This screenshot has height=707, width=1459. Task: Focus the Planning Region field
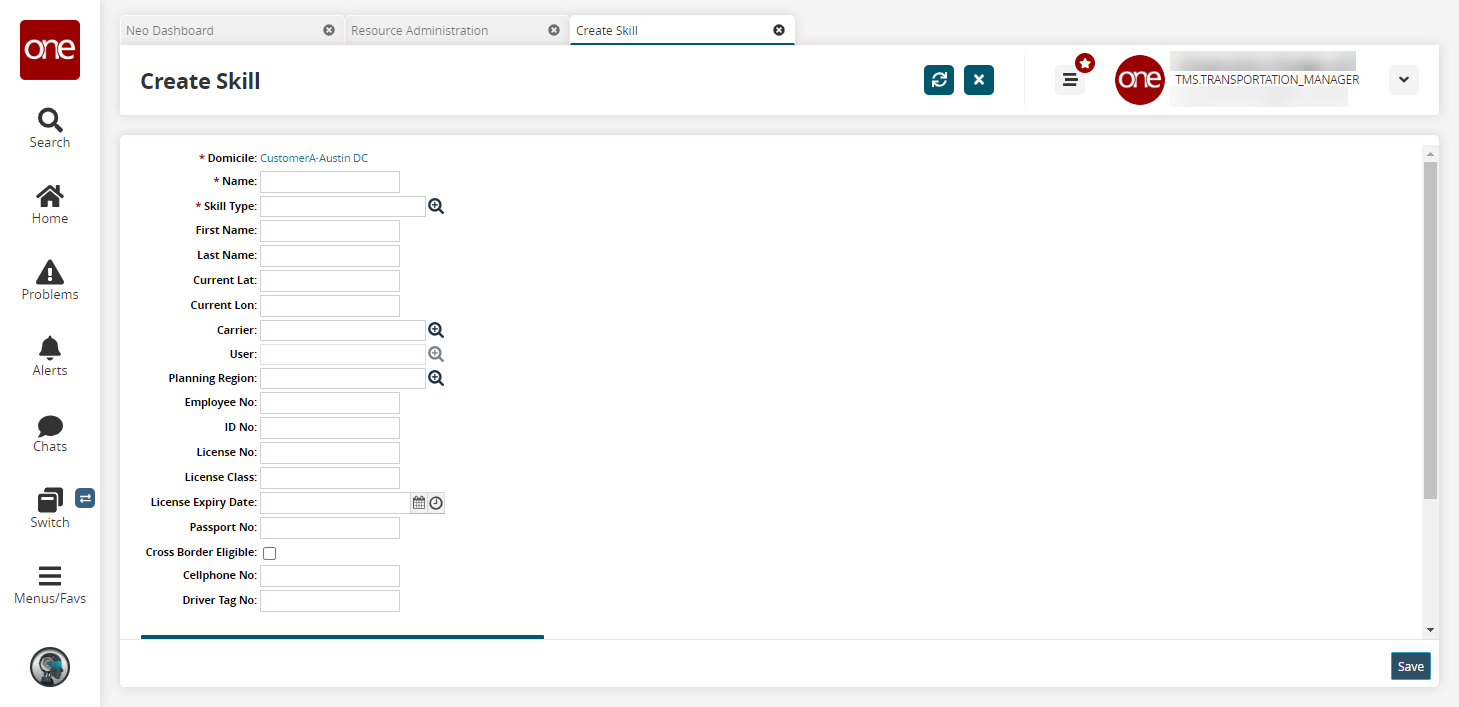click(x=343, y=378)
